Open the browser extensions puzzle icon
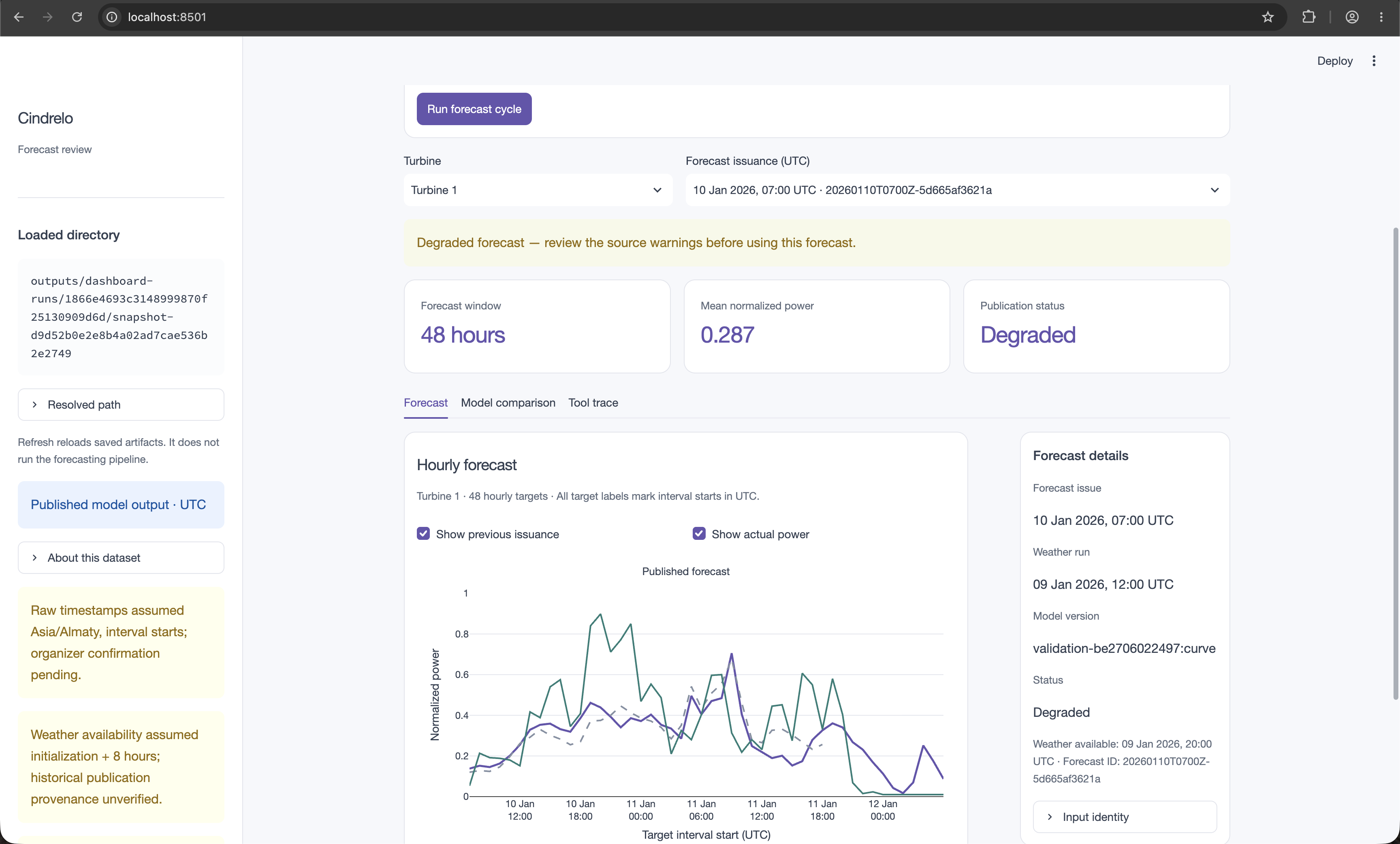 [1308, 17]
